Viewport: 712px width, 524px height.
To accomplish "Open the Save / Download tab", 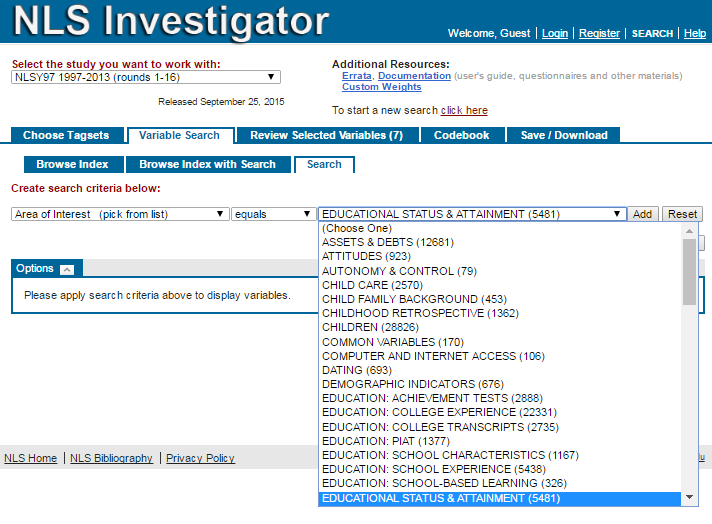I will [564, 135].
